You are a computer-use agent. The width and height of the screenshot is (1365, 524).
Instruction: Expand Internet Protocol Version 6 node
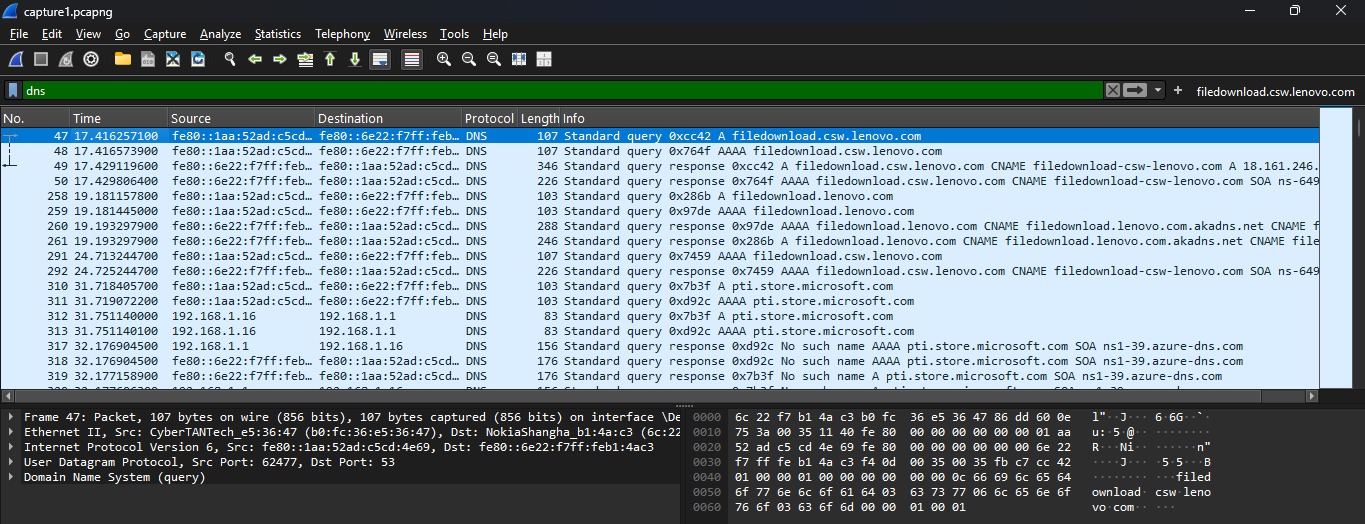[x=11, y=447]
